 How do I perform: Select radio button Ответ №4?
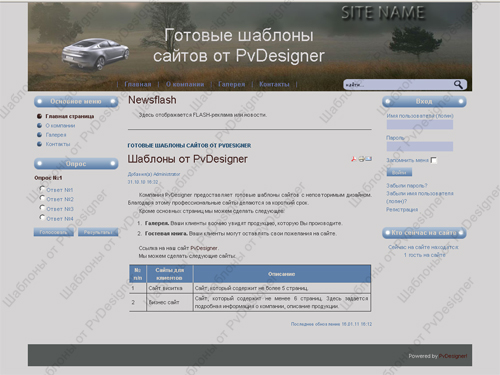click(x=42, y=218)
